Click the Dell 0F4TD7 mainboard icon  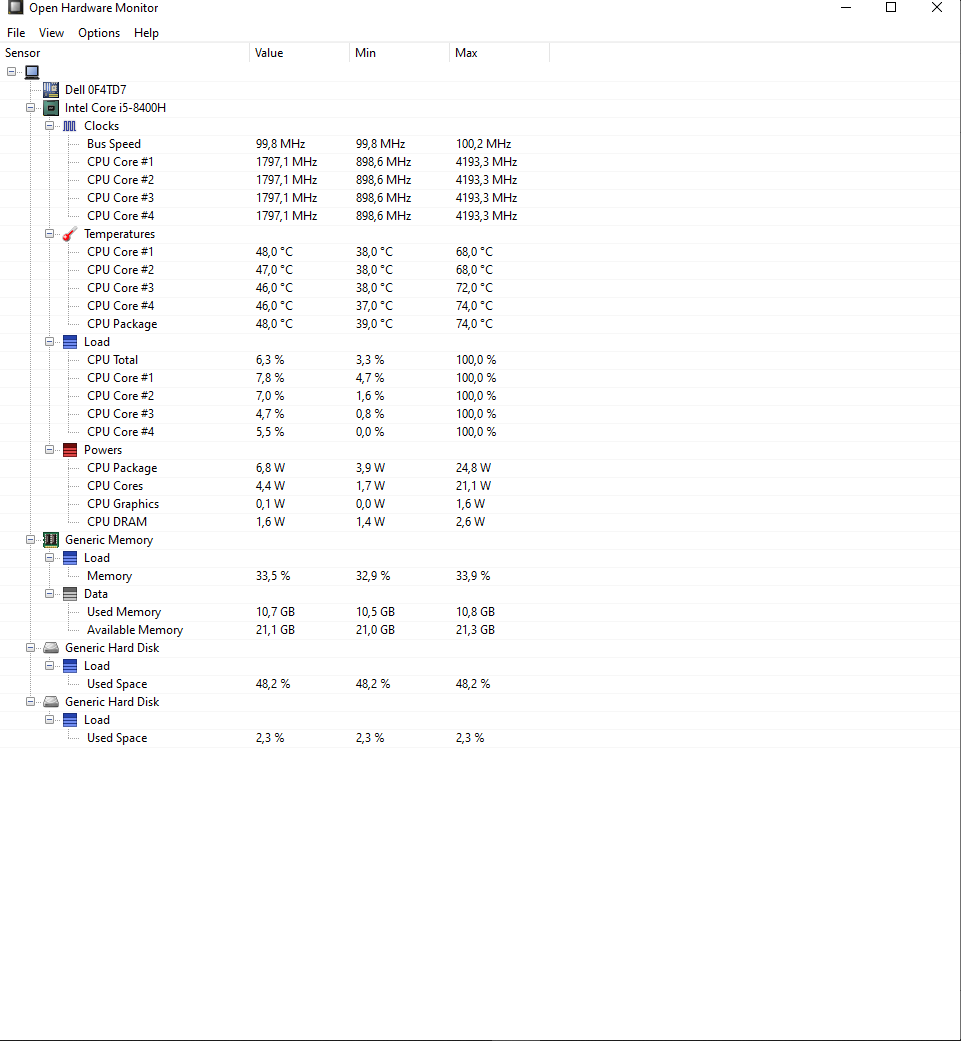click(x=51, y=90)
